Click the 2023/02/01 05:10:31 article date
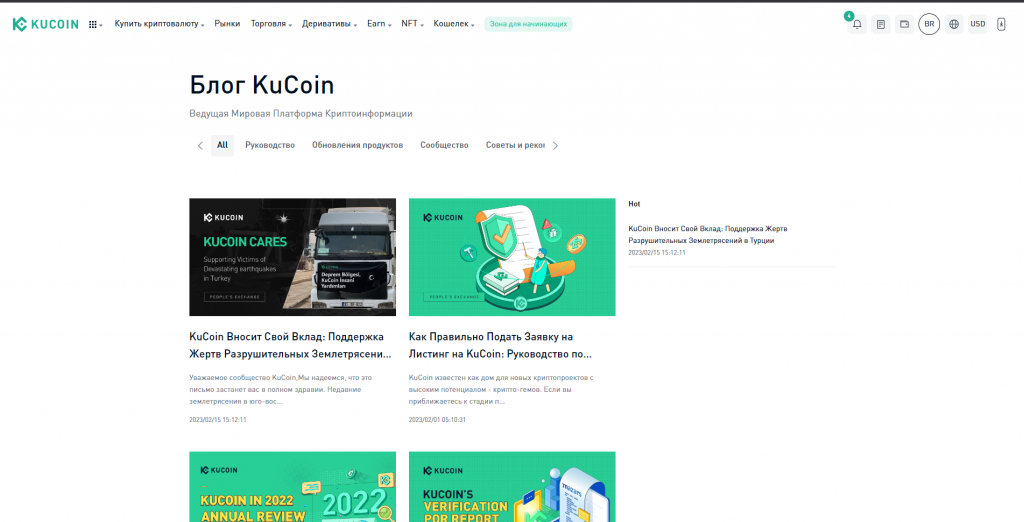 point(437,419)
